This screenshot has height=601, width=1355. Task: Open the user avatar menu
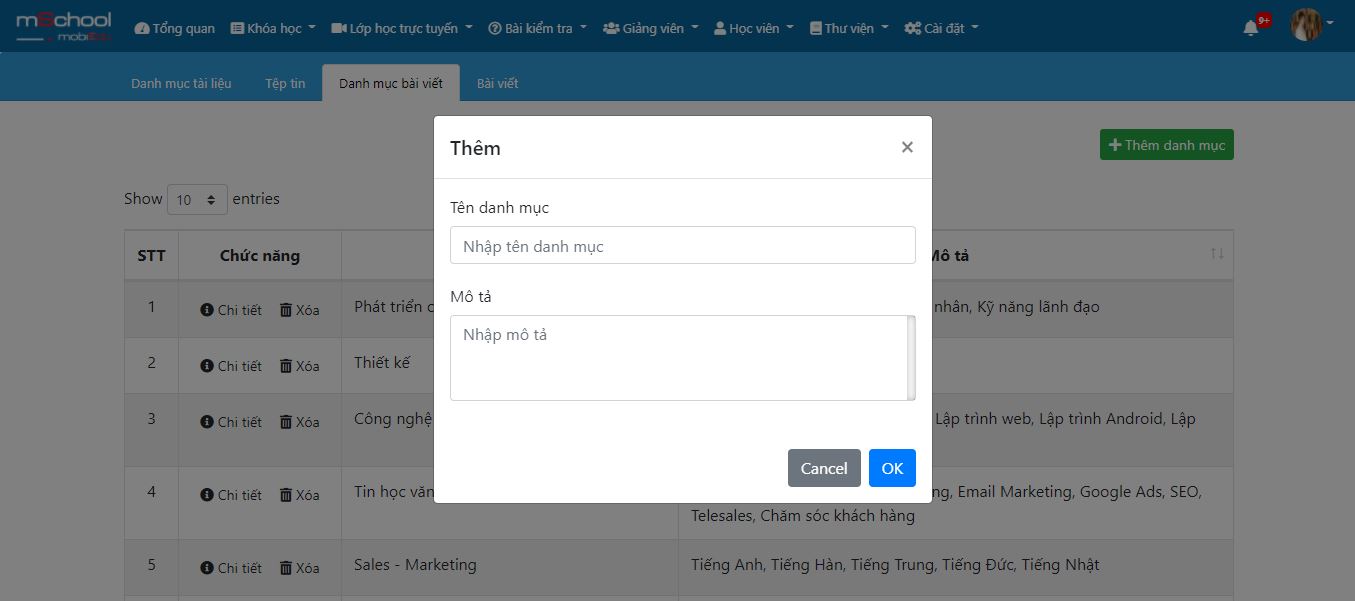point(1311,25)
